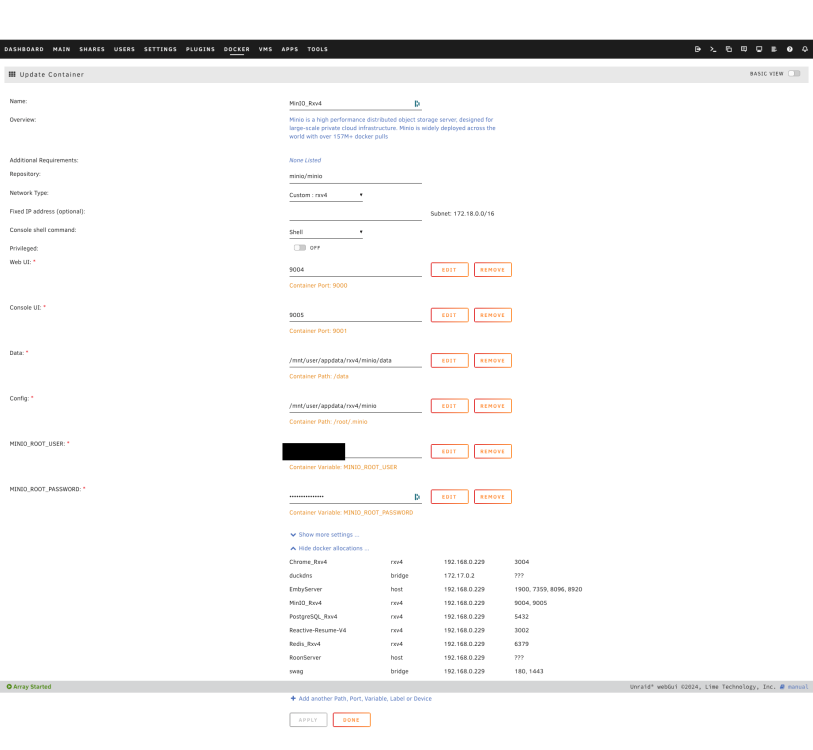Open the manual link in the footer
The height and width of the screenshot is (750, 813).
[x=797, y=687]
